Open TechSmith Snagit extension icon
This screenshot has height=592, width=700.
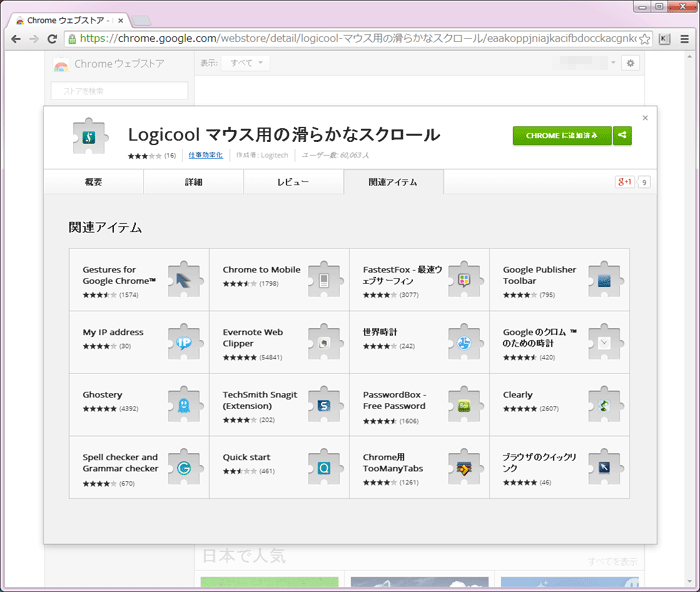pos(325,405)
